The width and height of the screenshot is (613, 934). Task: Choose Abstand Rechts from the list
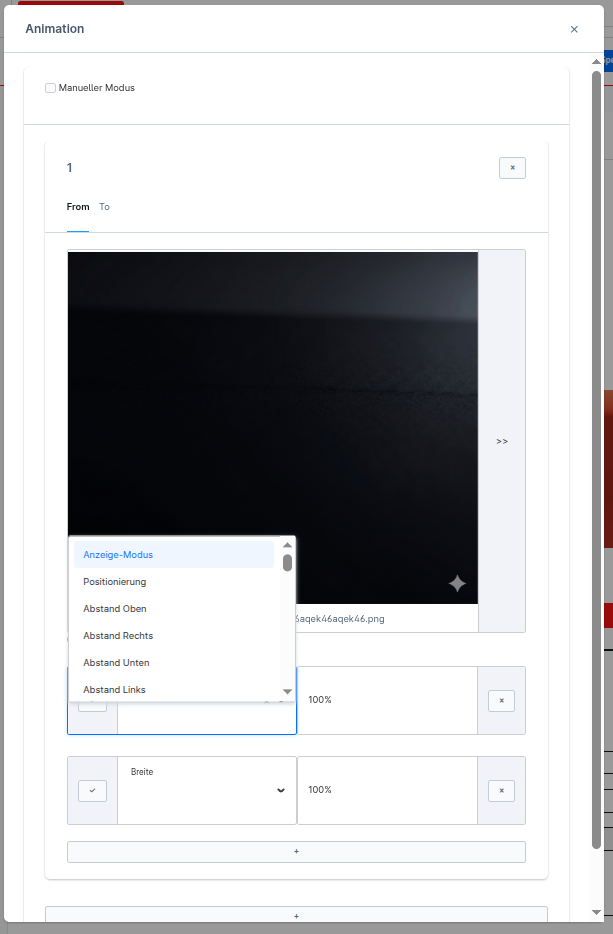pyautogui.click(x=174, y=636)
